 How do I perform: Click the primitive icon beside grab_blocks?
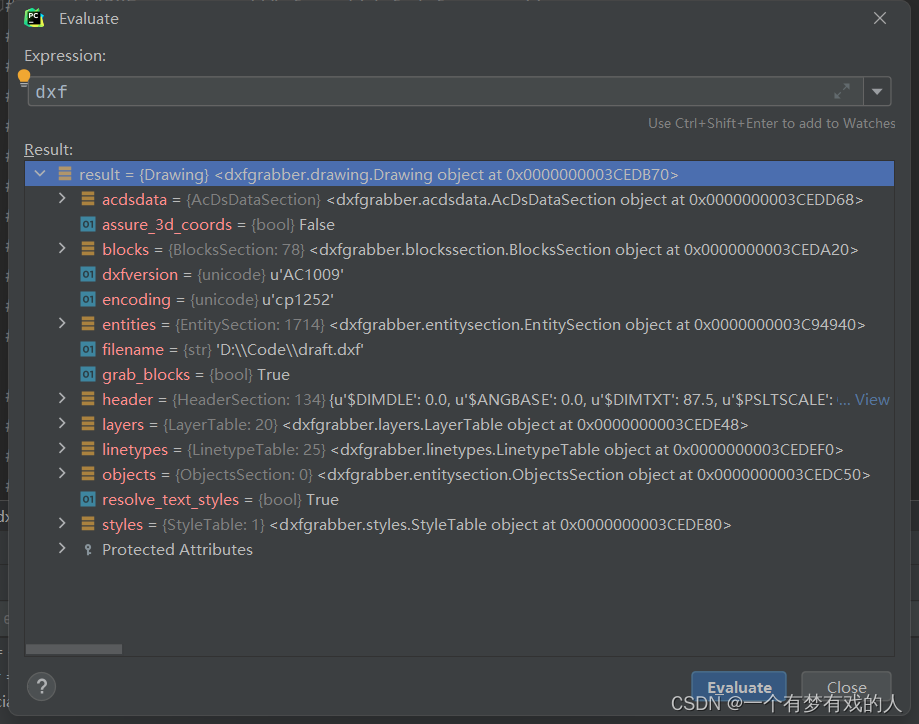(88, 374)
